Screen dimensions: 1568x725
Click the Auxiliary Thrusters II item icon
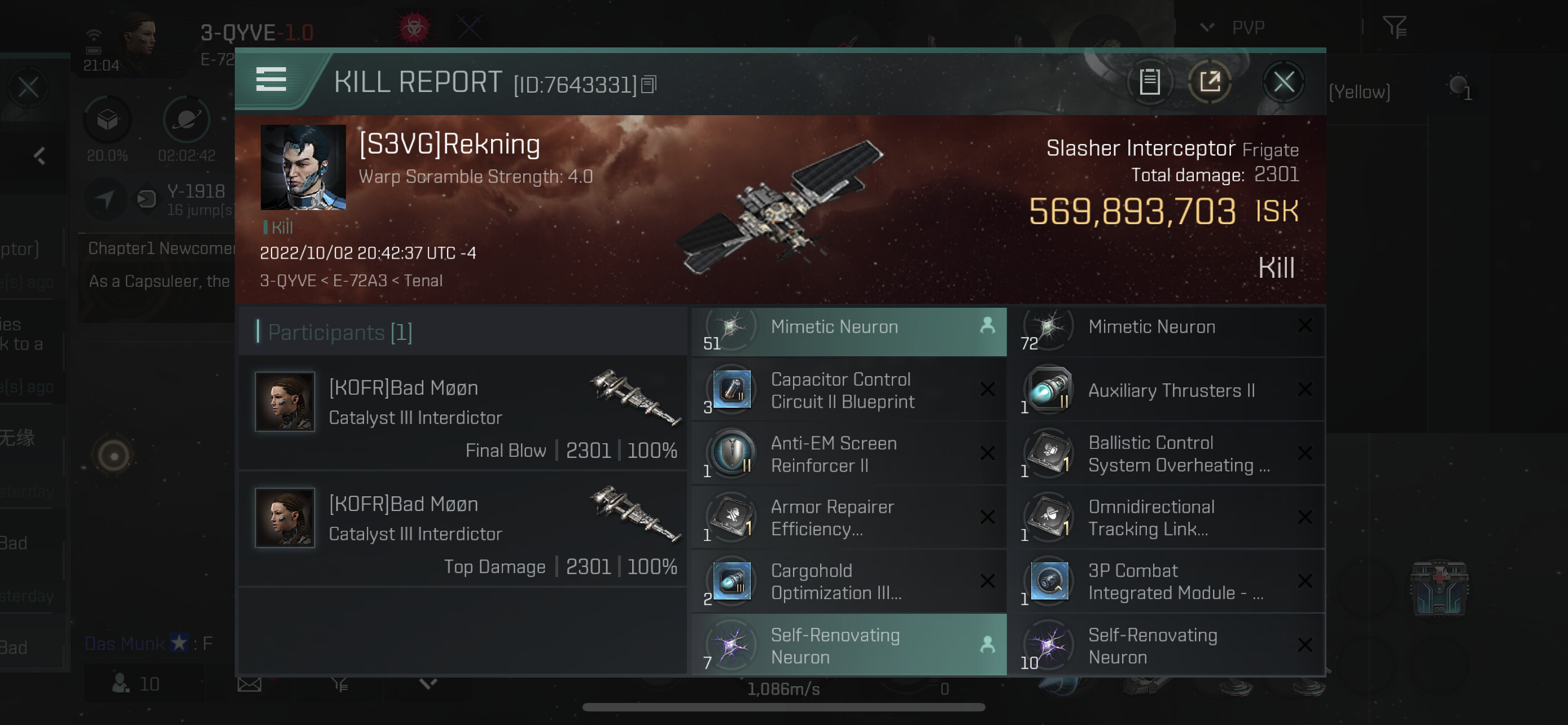click(x=1049, y=390)
